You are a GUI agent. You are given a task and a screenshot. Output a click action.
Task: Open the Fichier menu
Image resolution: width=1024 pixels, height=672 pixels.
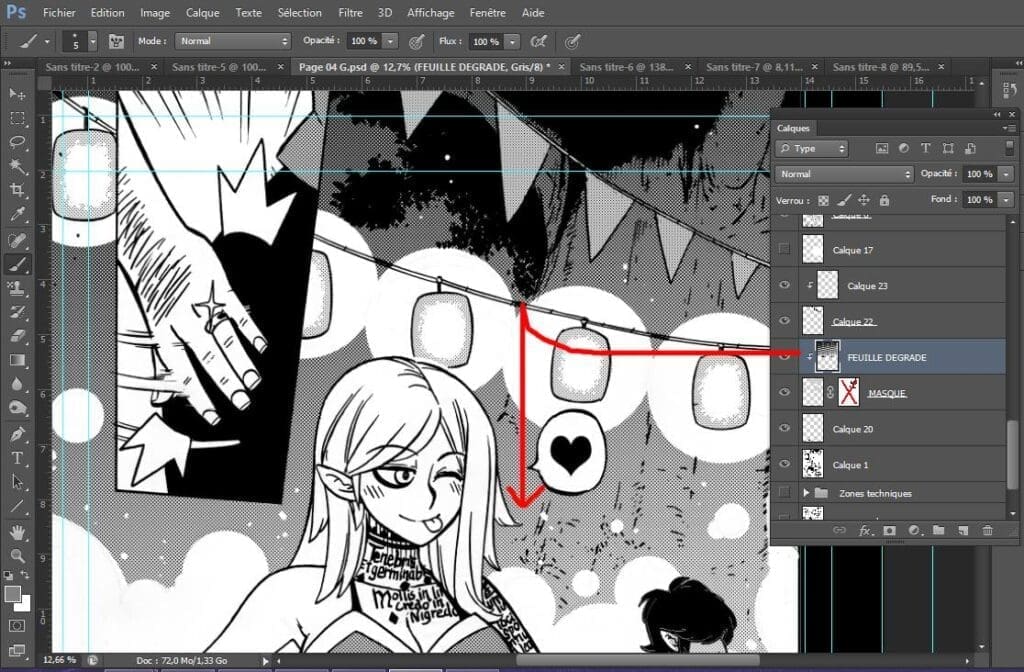(59, 12)
